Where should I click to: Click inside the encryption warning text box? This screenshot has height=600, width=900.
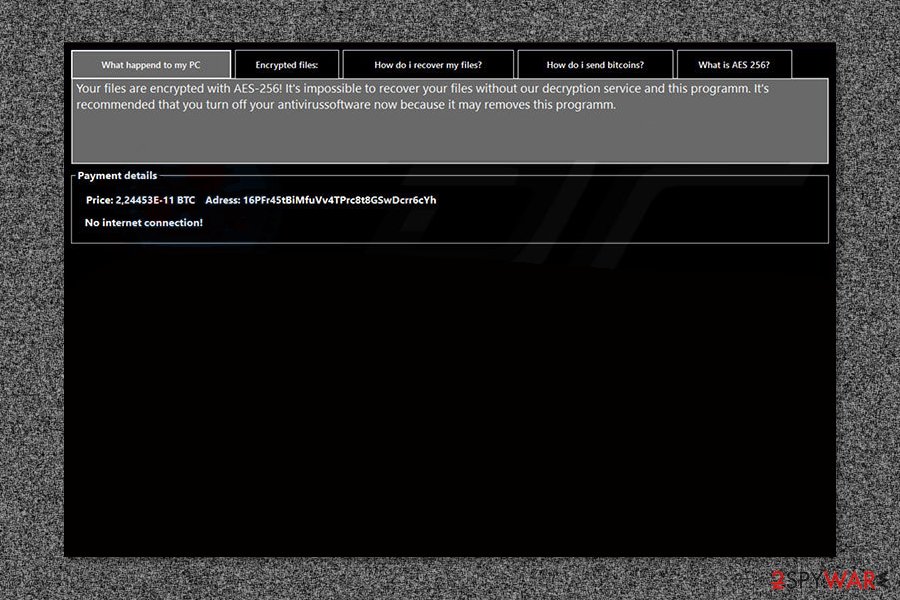[448, 120]
